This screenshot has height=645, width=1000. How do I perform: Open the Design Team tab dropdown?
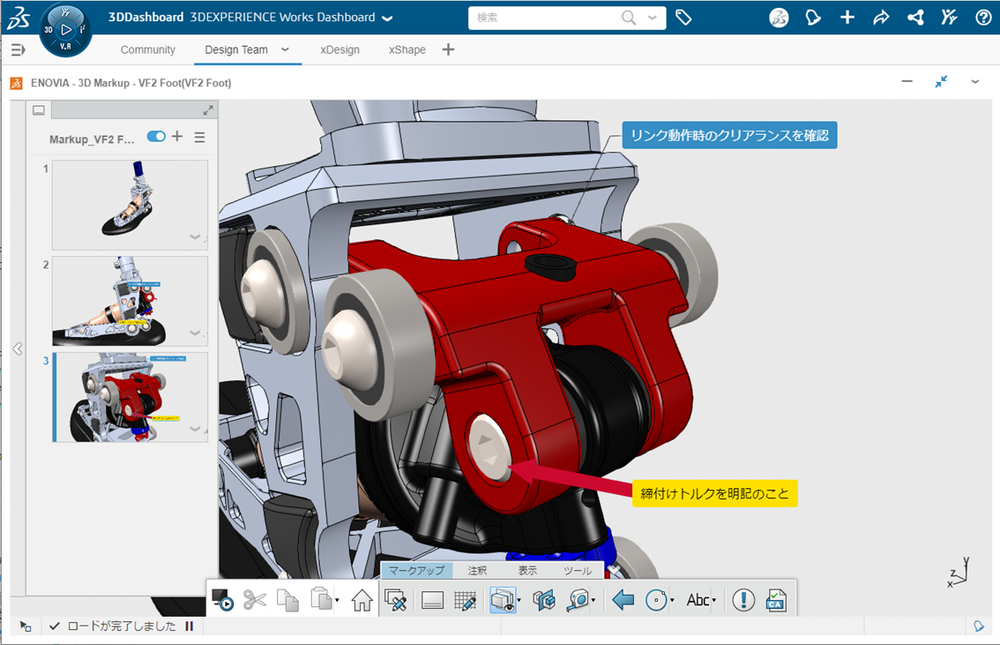(x=285, y=49)
